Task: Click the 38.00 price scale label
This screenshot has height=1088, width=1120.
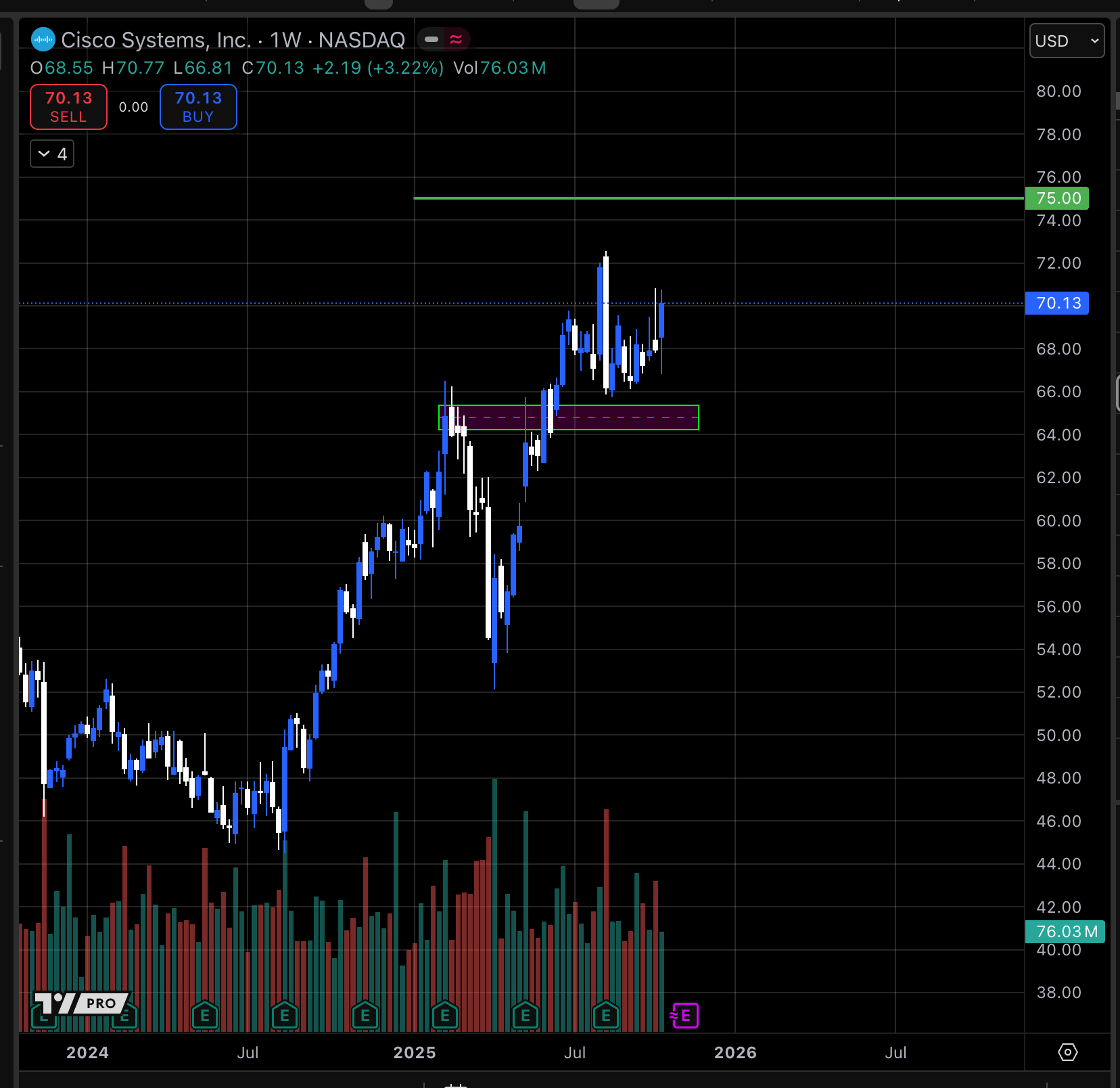Action: pyautogui.click(x=1058, y=993)
